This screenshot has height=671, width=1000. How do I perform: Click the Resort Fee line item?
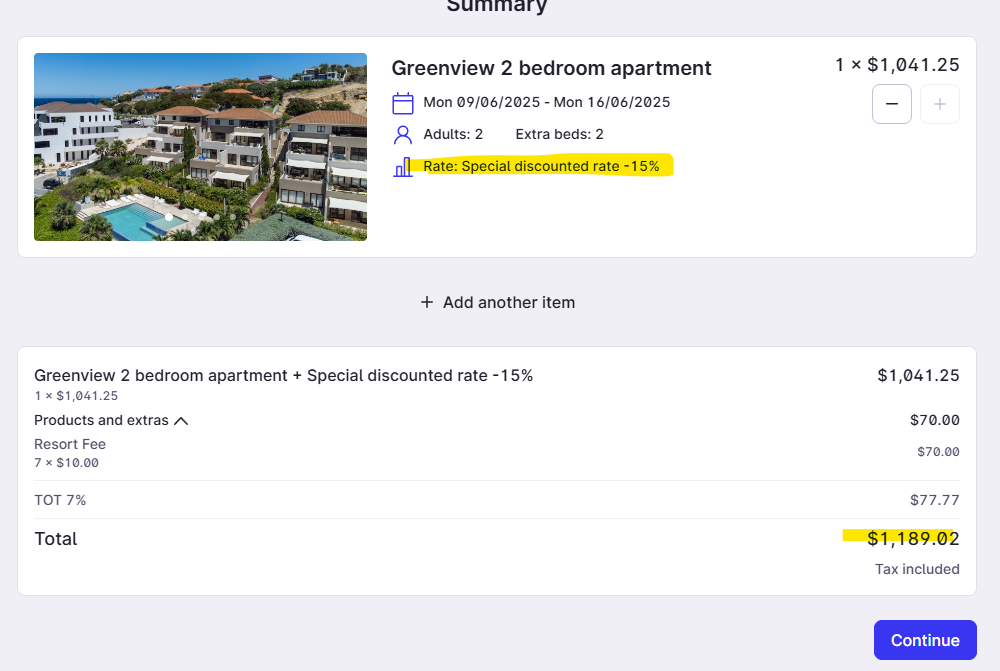(70, 444)
